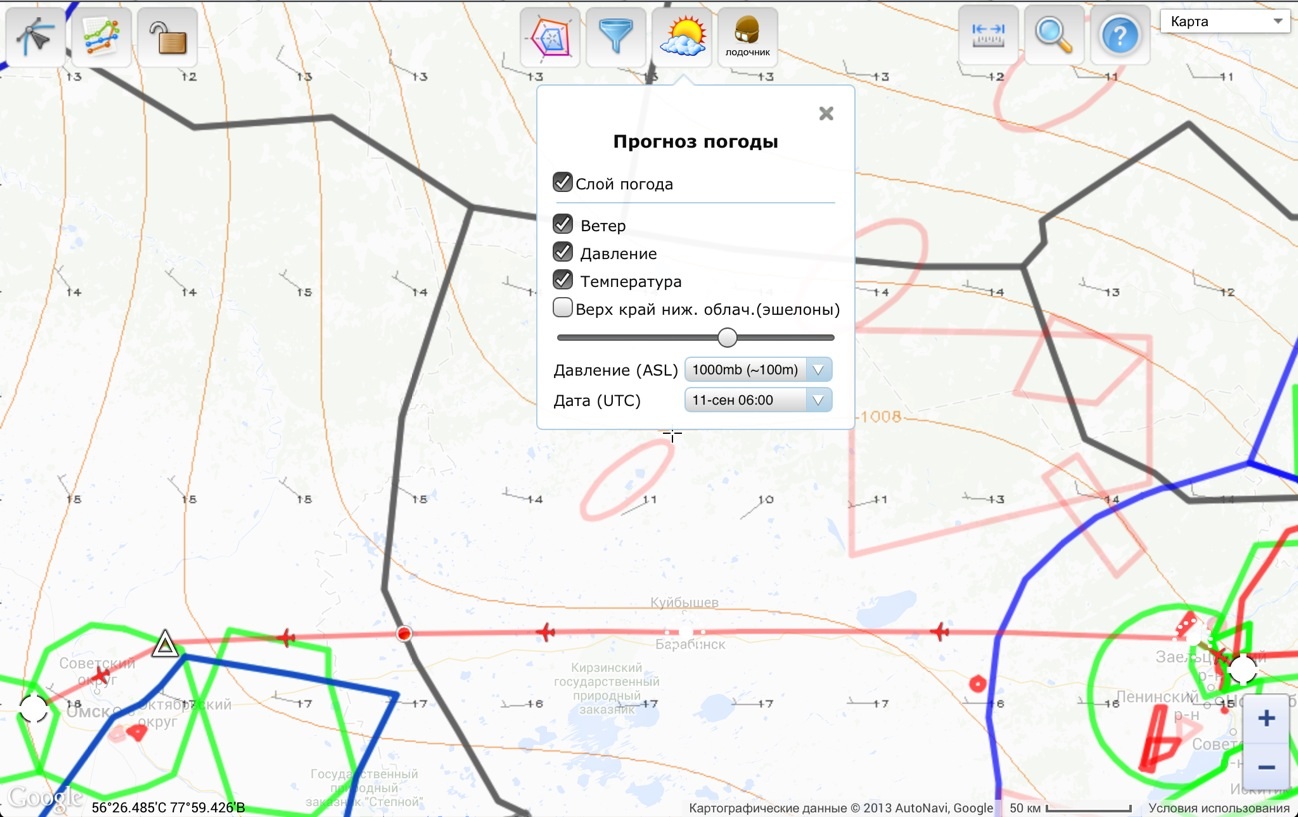This screenshot has width=1298, height=817.
Task: Open the Условия использования link
Action: click(x=1218, y=808)
